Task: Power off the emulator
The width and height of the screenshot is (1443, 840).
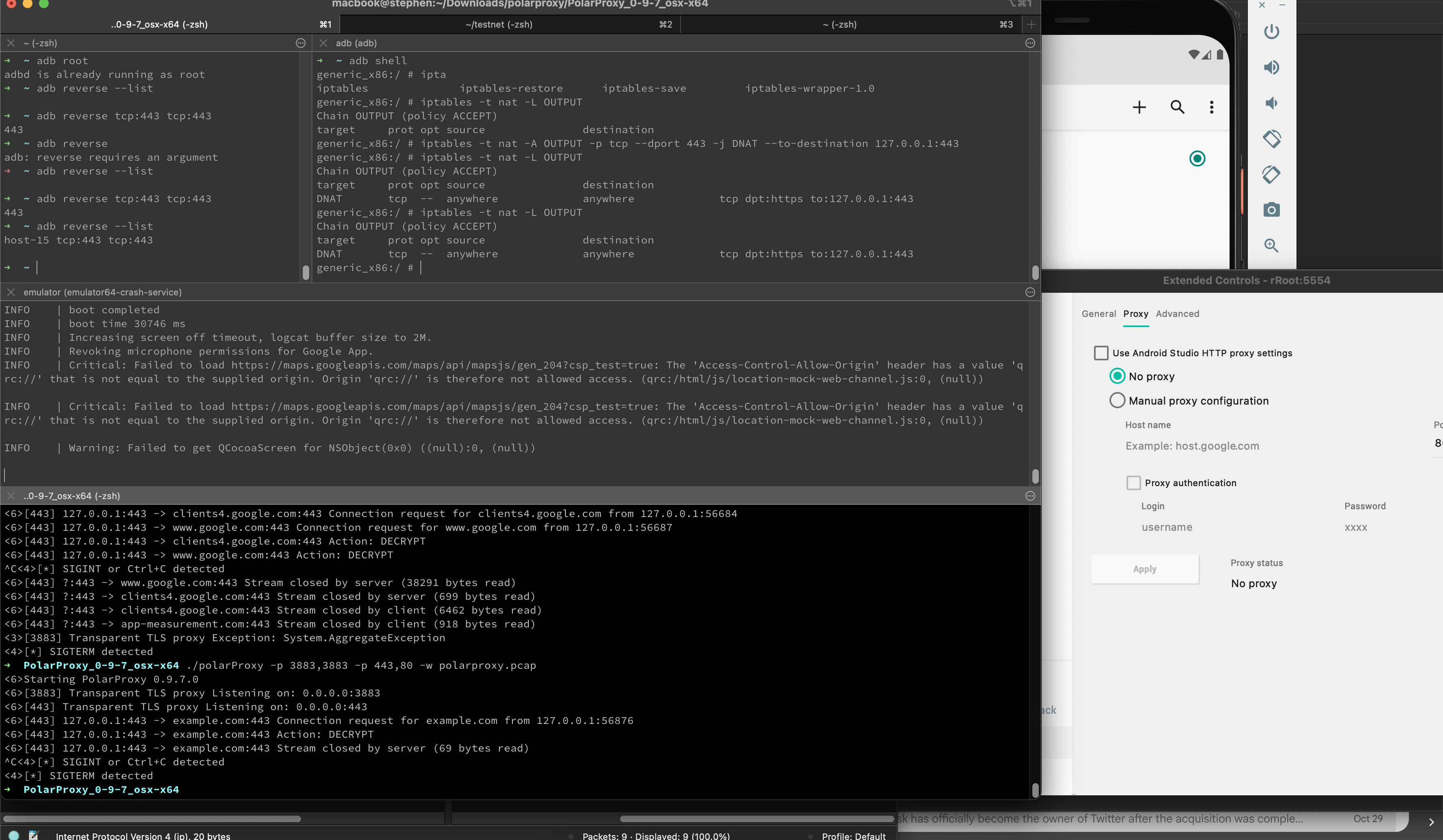Action: click(x=1272, y=32)
